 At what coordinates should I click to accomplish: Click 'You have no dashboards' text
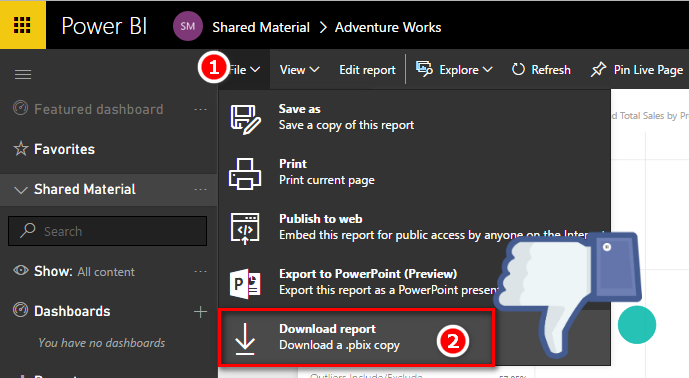click(x=102, y=343)
